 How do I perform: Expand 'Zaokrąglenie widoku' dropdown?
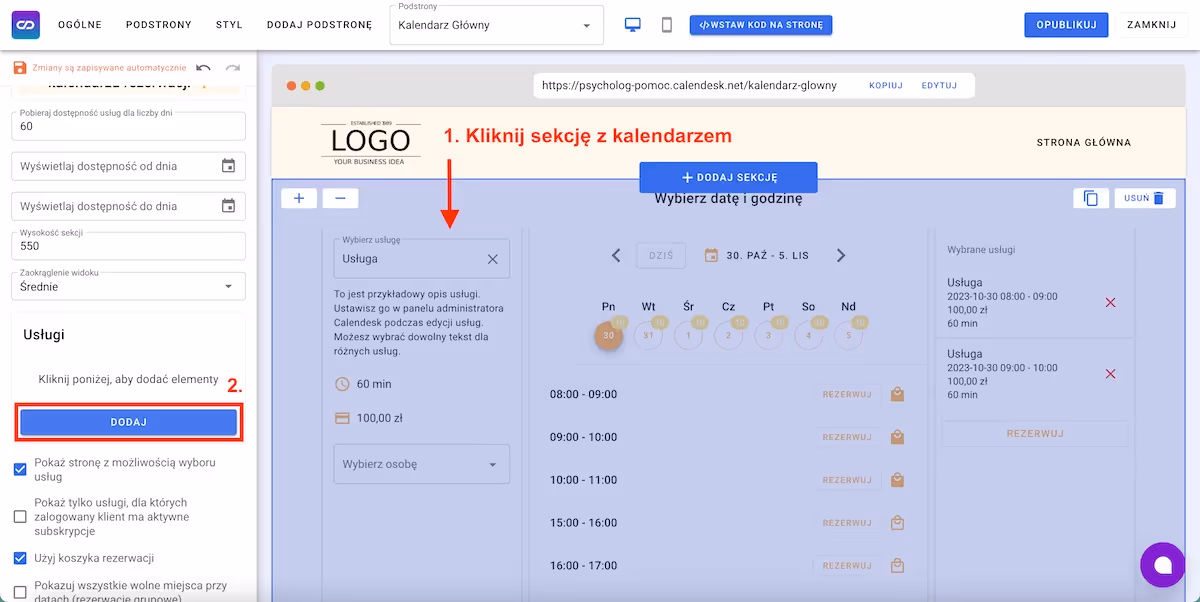click(x=128, y=286)
